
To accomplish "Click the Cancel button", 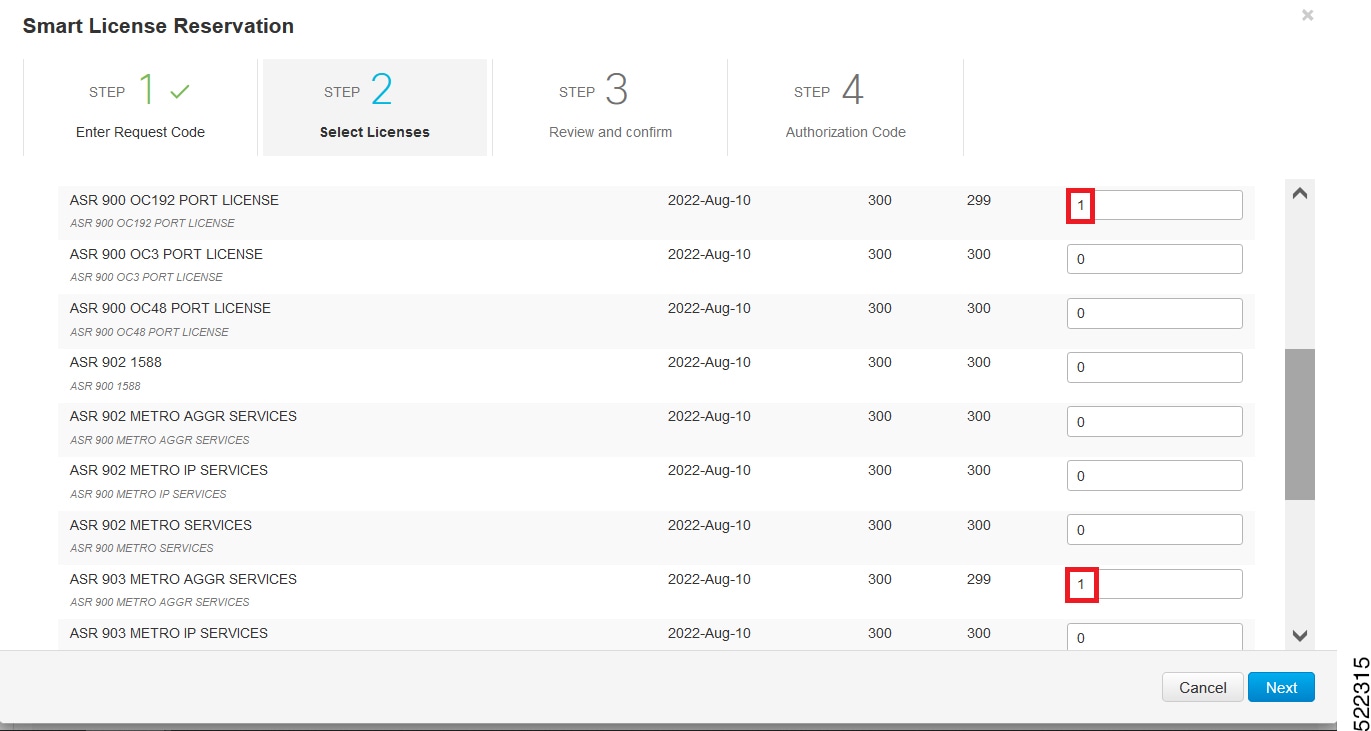I will (1202, 687).
